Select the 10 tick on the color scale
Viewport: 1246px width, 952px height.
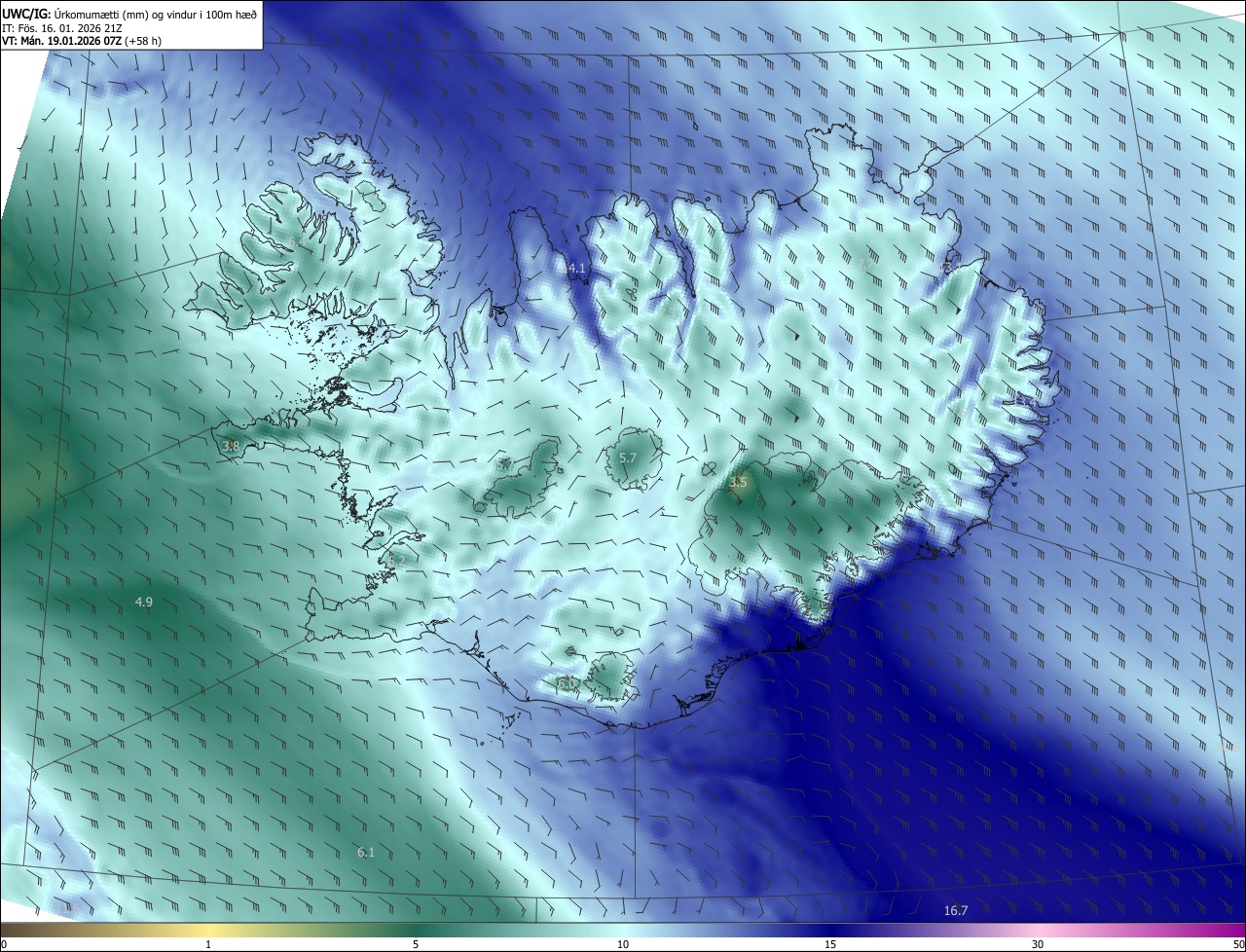click(x=623, y=944)
